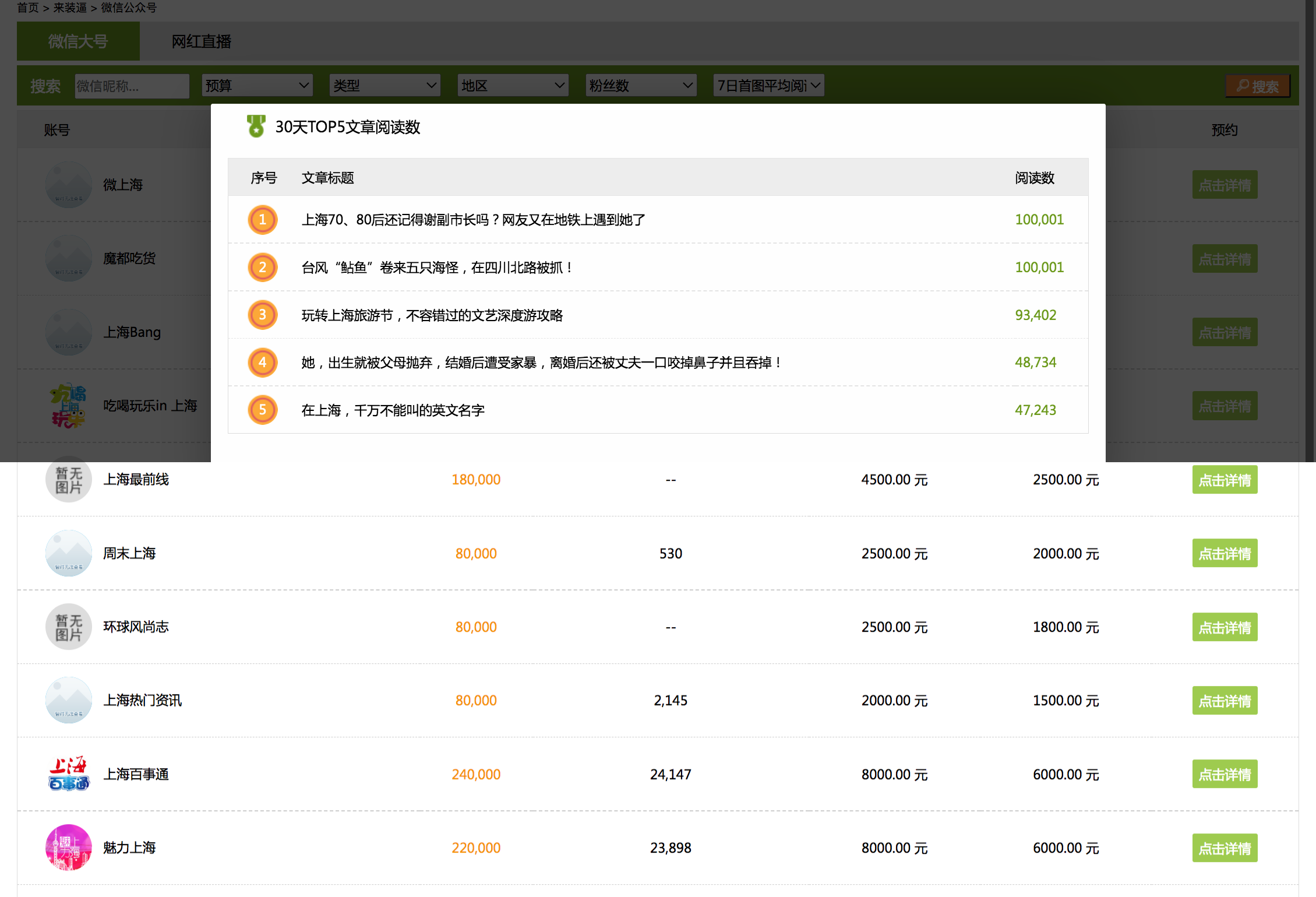The image size is (1316, 897).
Task: Open the 预算 dropdown
Action: pyautogui.click(x=257, y=86)
